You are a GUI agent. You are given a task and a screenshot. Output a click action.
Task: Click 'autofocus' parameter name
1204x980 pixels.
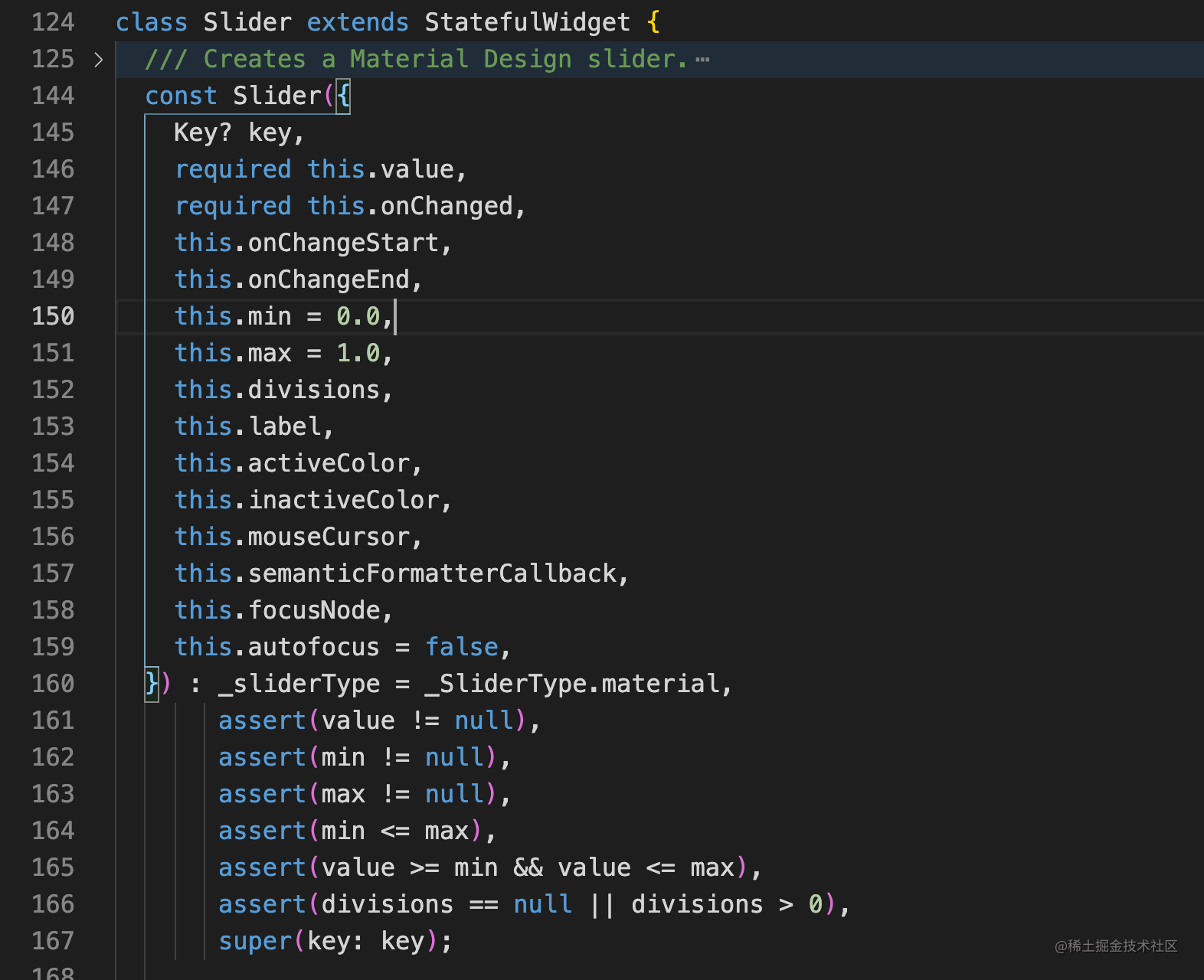314,647
